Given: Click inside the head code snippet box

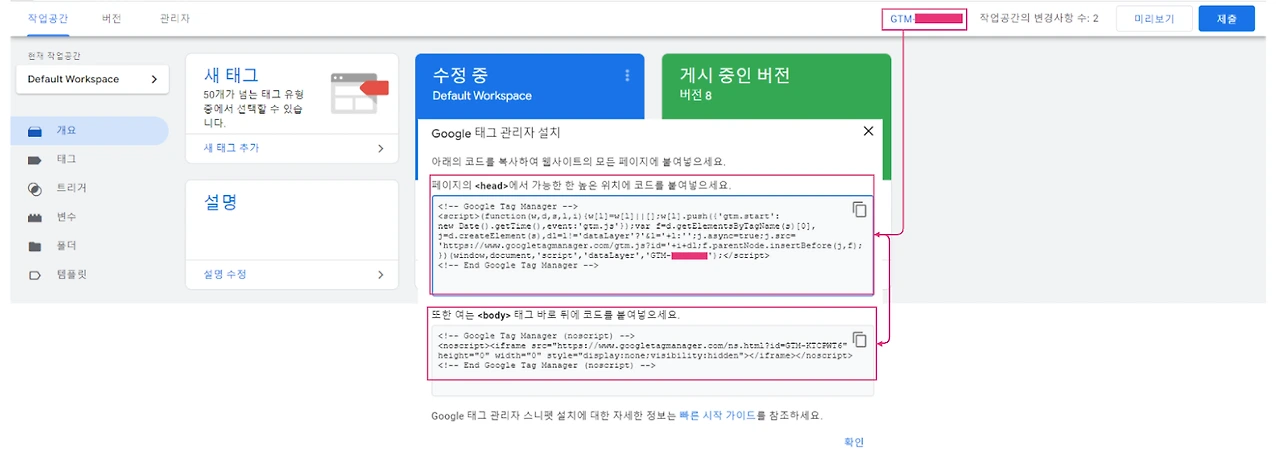Looking at the screenshot, I should (652, 245).
